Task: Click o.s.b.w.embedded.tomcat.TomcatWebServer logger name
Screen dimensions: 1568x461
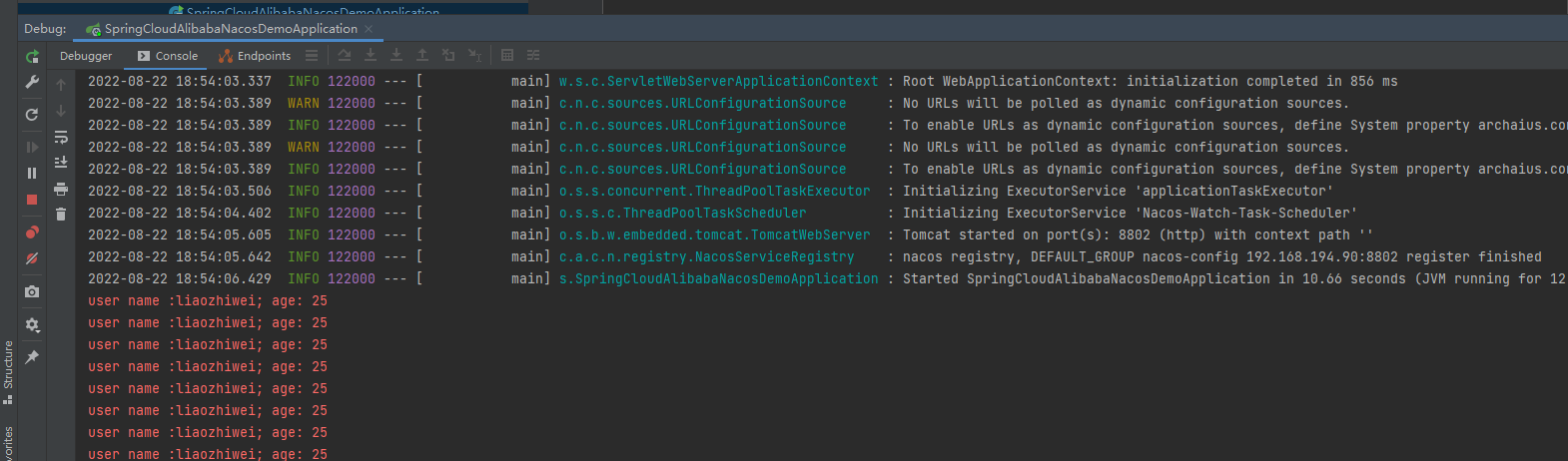Action: (x=714, y=234)
